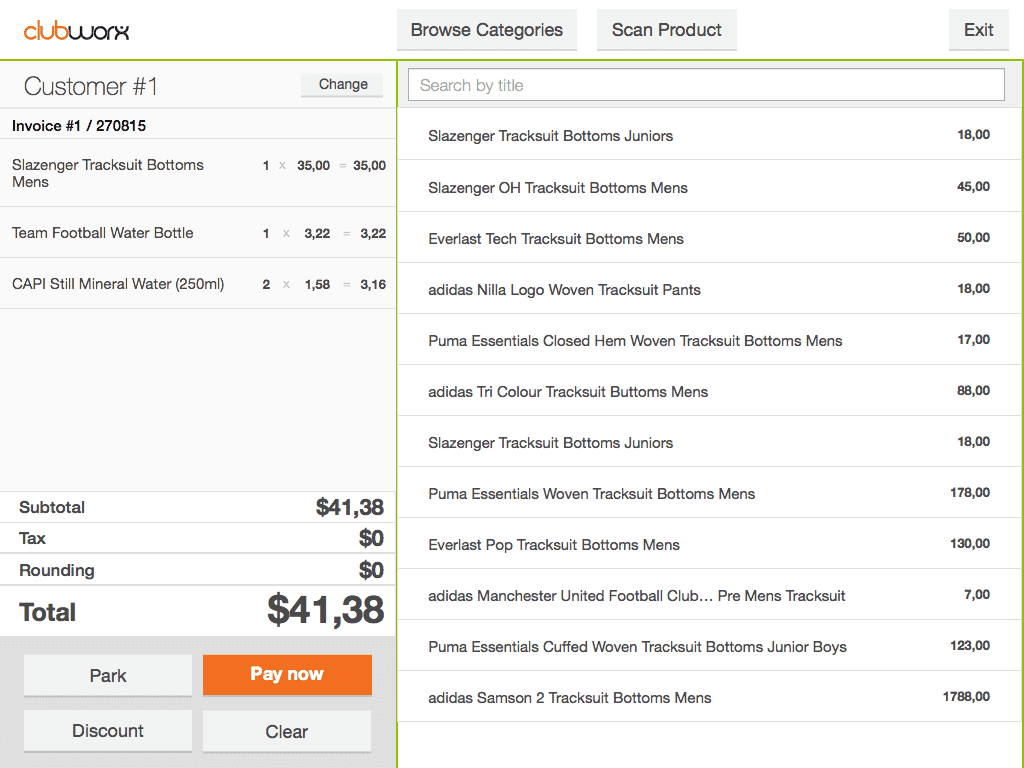Screen dimensions: 1024x768
Task: Exit the point of sale screen
Action: tap(978, 30)
